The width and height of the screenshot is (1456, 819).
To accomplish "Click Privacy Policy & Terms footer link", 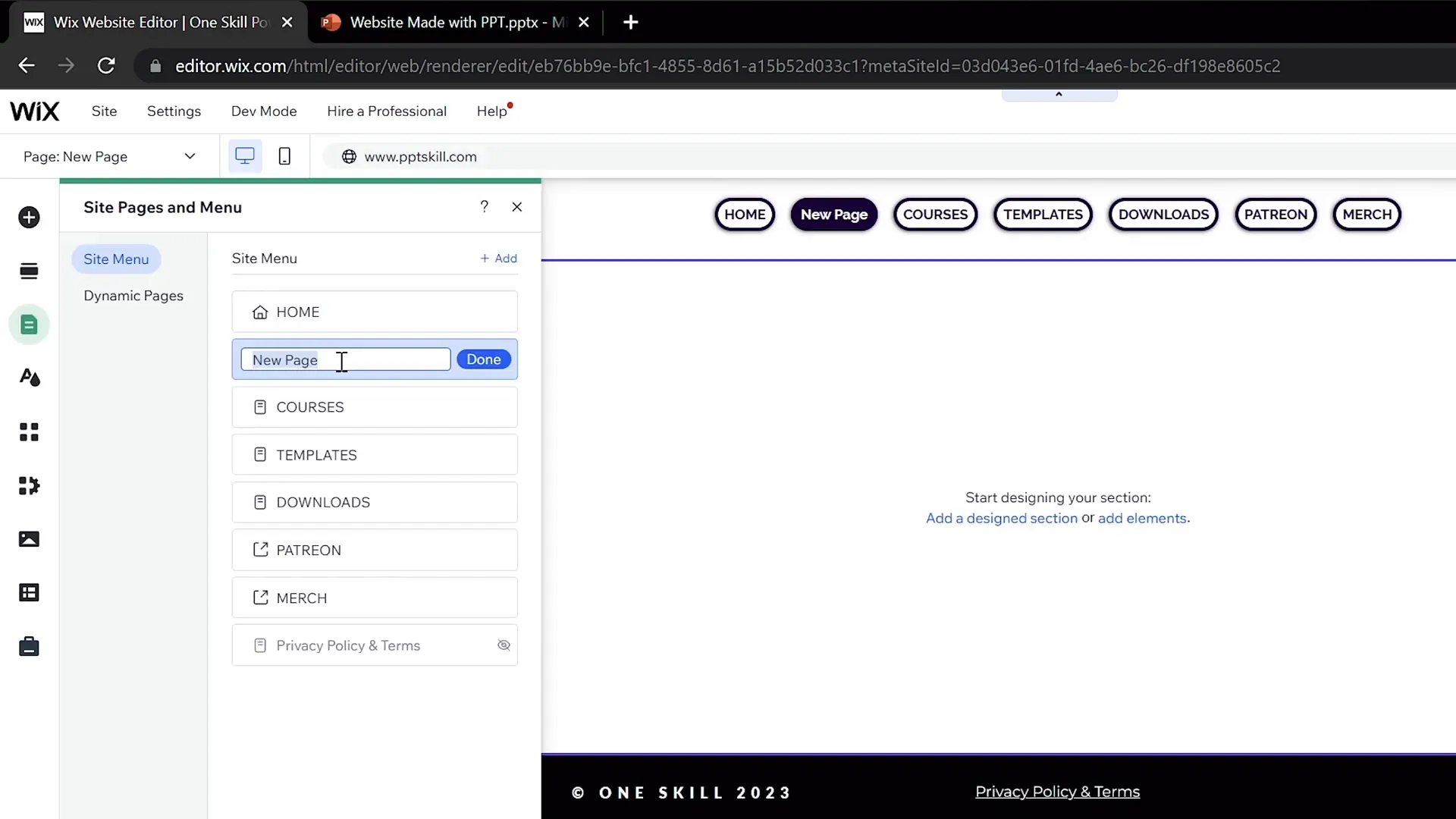I will [1057, 792].
